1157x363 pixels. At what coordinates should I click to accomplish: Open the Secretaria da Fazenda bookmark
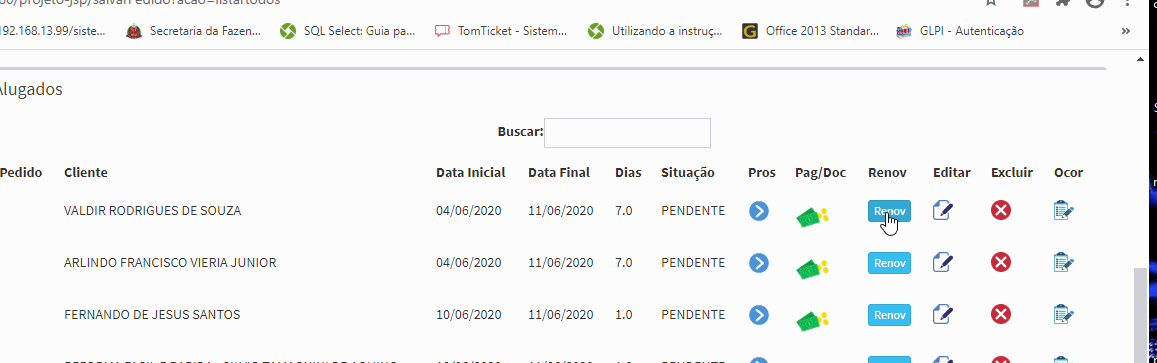(196, 31)
